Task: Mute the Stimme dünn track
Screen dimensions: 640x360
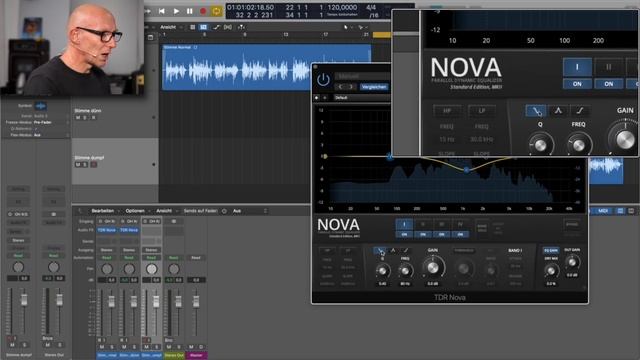Action: pyautogui.click(x=78, y=118)
